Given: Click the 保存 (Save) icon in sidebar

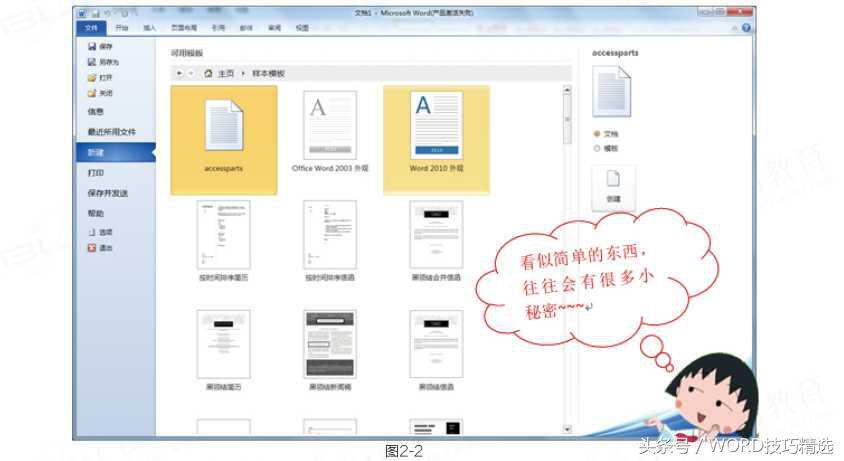Looking at the screenshot, I should (92, 47).
